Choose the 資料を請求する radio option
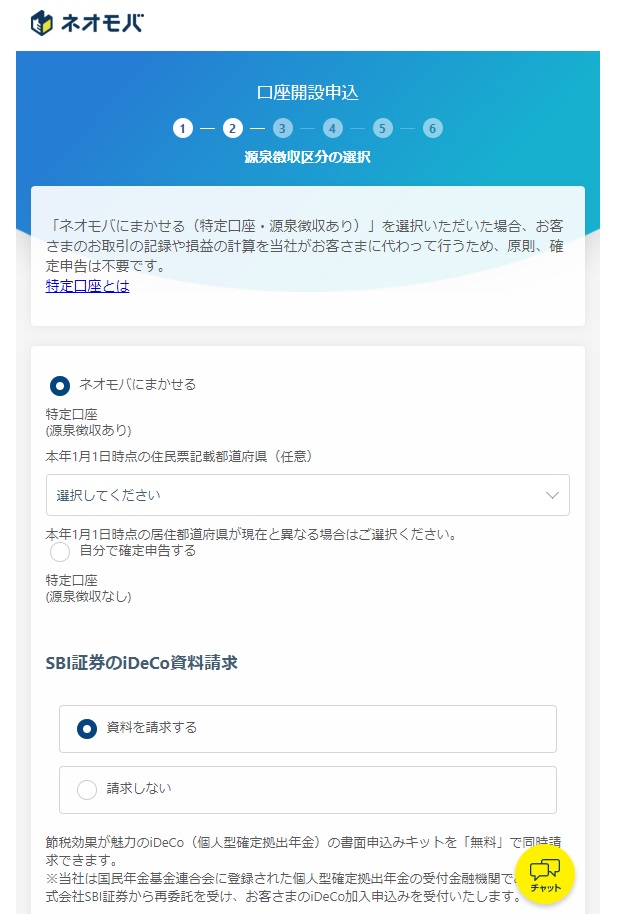This screenshot has width=626, height=914. point(87,729)
